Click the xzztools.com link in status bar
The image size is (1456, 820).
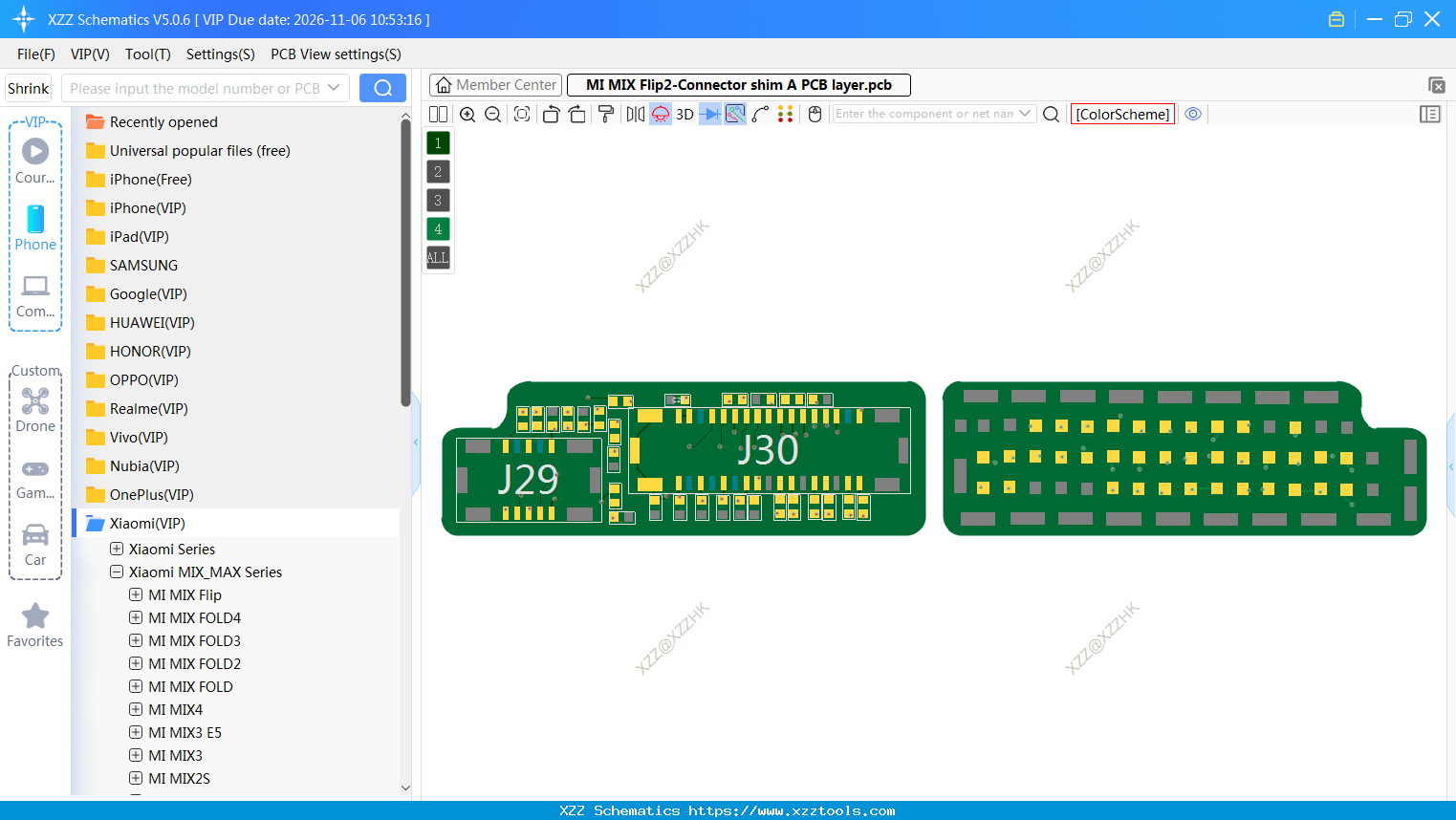[x=789, y=810]
